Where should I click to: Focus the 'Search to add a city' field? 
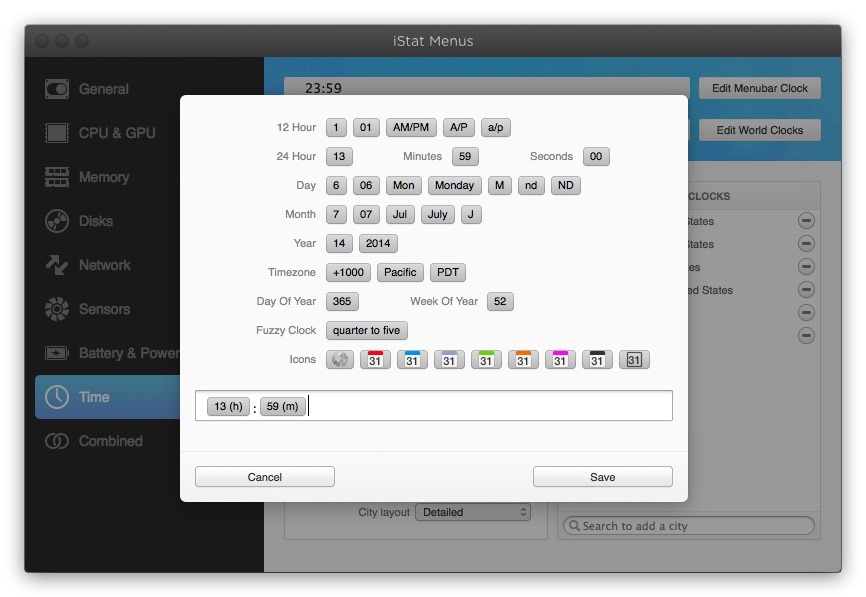click(689, 526)
